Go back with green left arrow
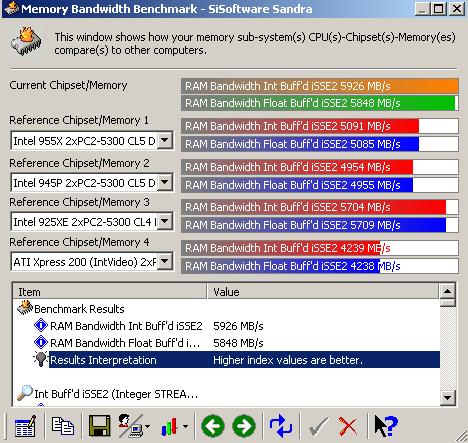The image size is (468, 443). [213, 426]
